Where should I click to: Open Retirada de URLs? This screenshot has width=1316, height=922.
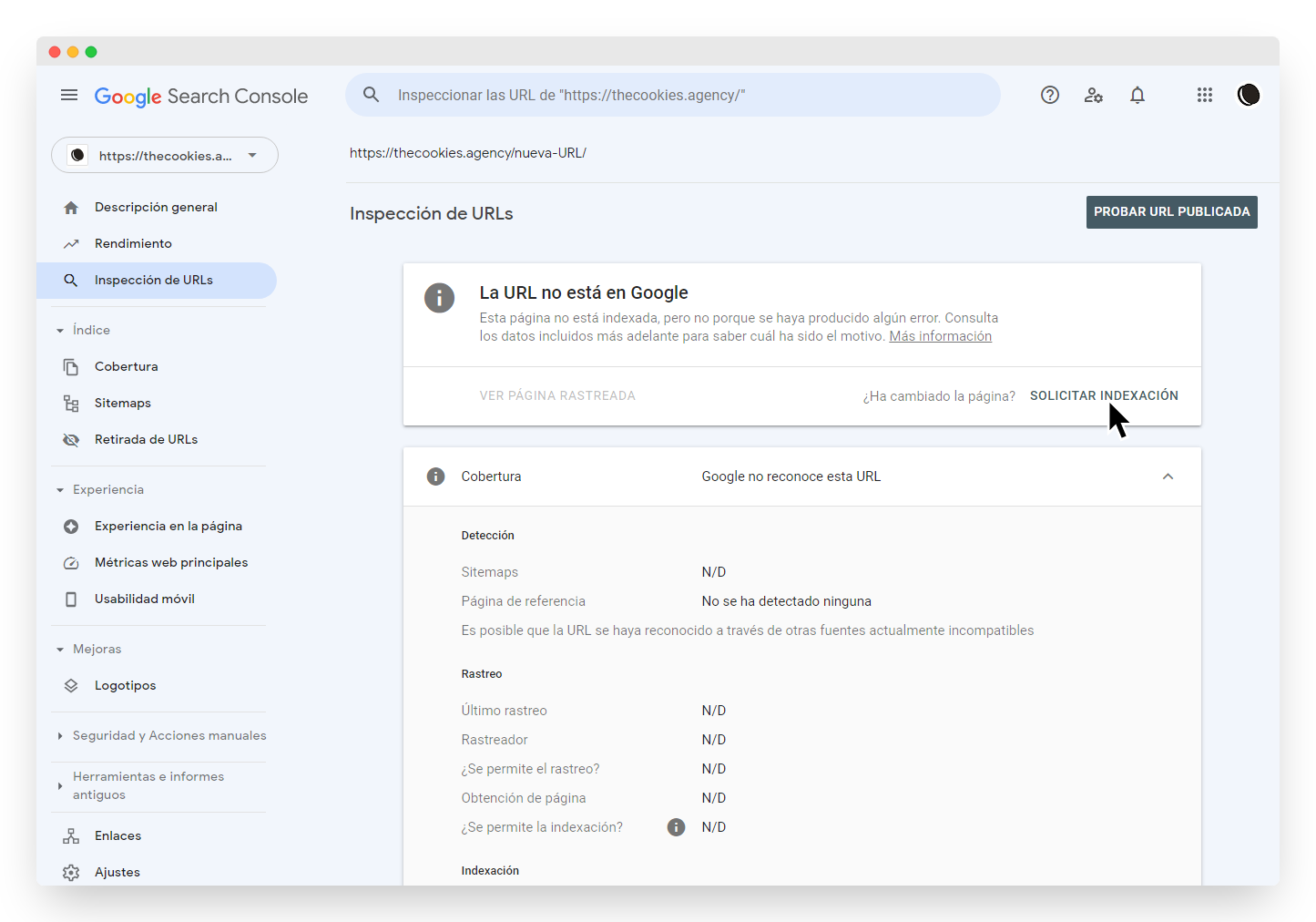pyautogui.click(x=146, y=440)
